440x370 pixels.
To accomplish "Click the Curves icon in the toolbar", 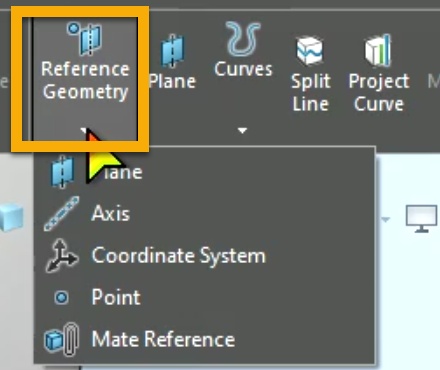I will tap(243, 39).
